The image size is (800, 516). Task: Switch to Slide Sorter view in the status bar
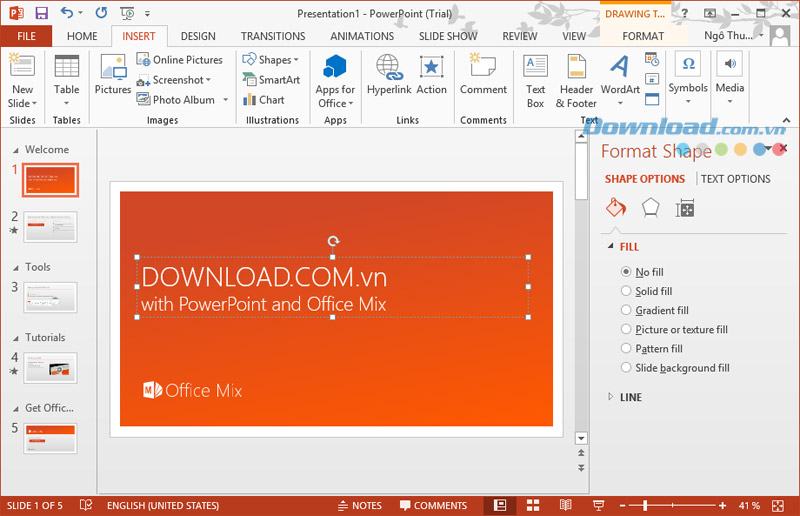coord(533,505)
